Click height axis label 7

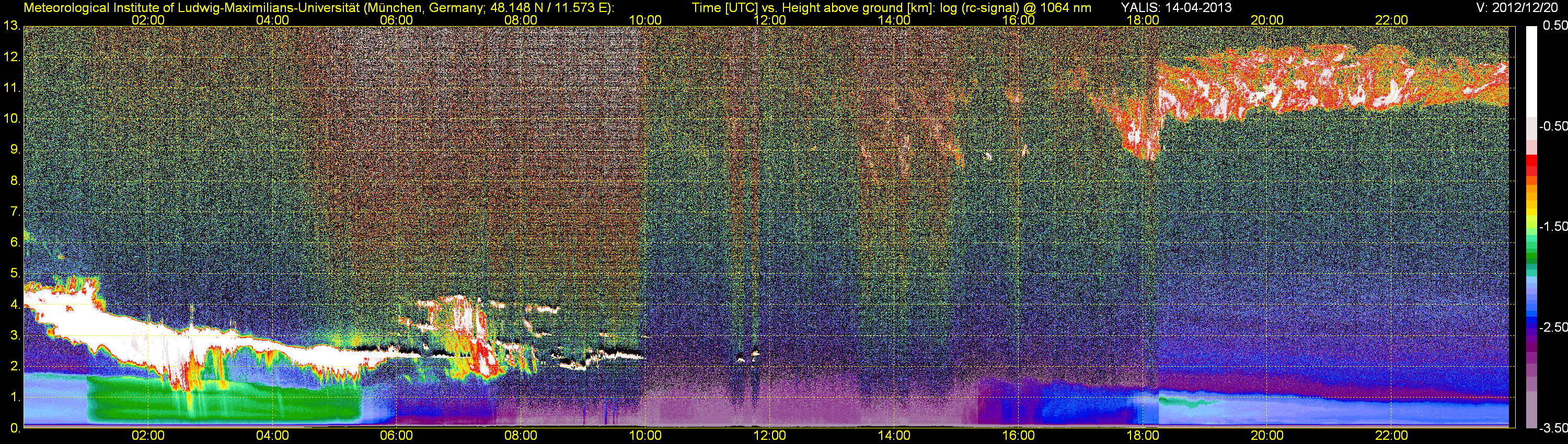(x=15, y=212)
